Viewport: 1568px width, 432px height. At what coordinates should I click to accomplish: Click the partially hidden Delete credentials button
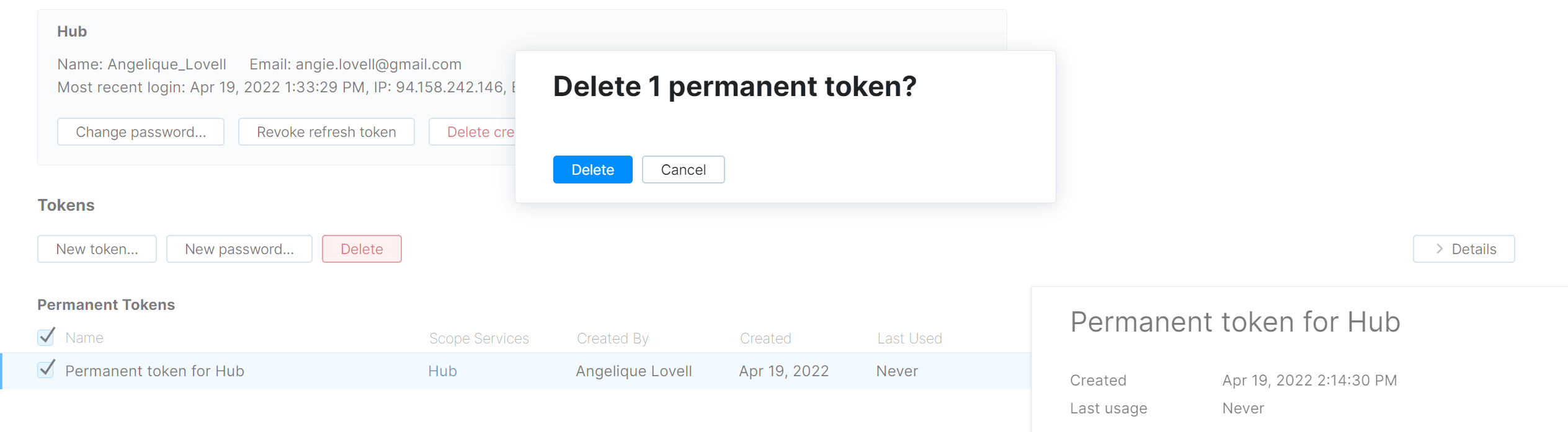pos(473,132)
